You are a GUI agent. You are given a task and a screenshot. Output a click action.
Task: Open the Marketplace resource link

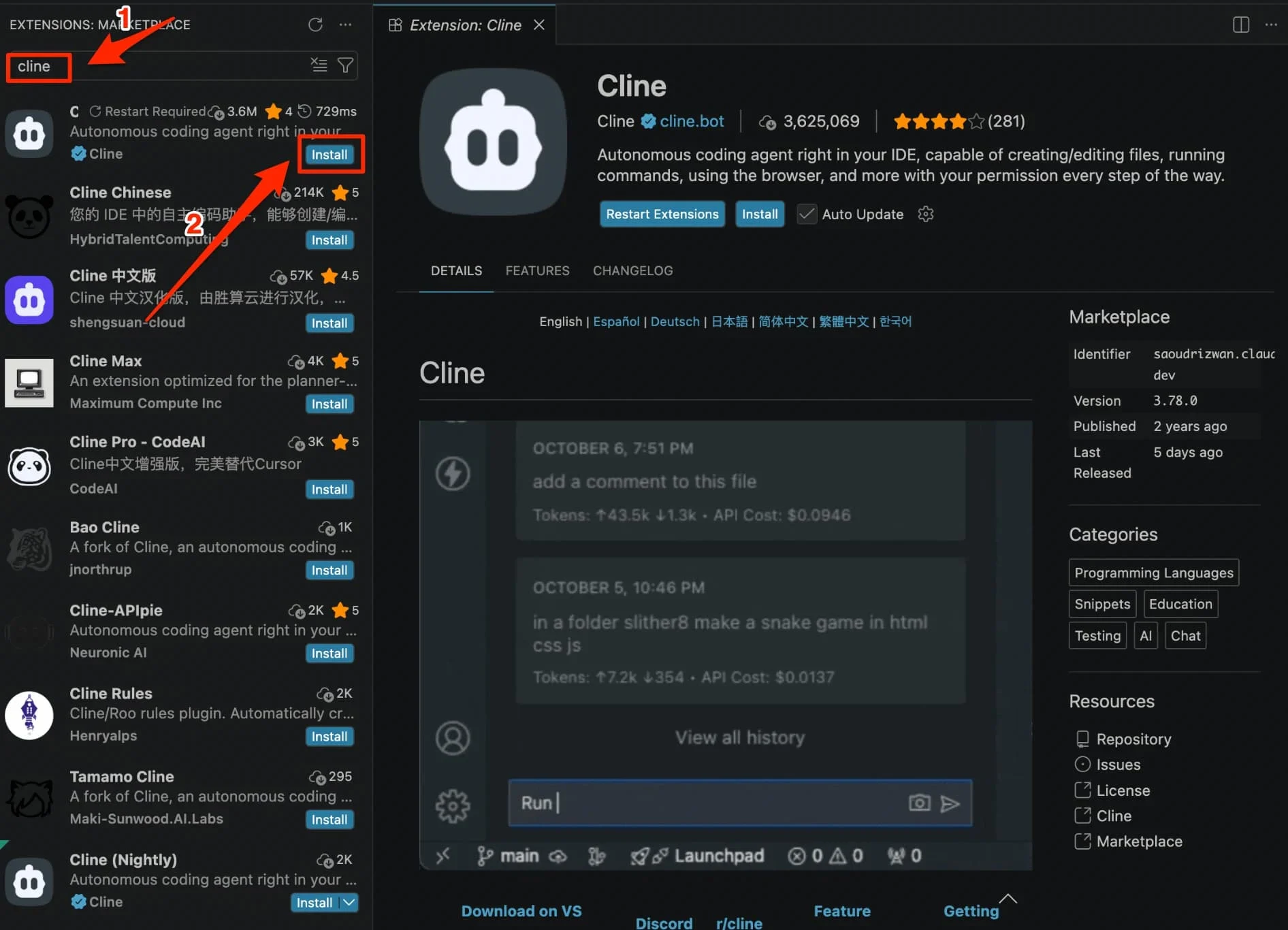pos(1129,841)
